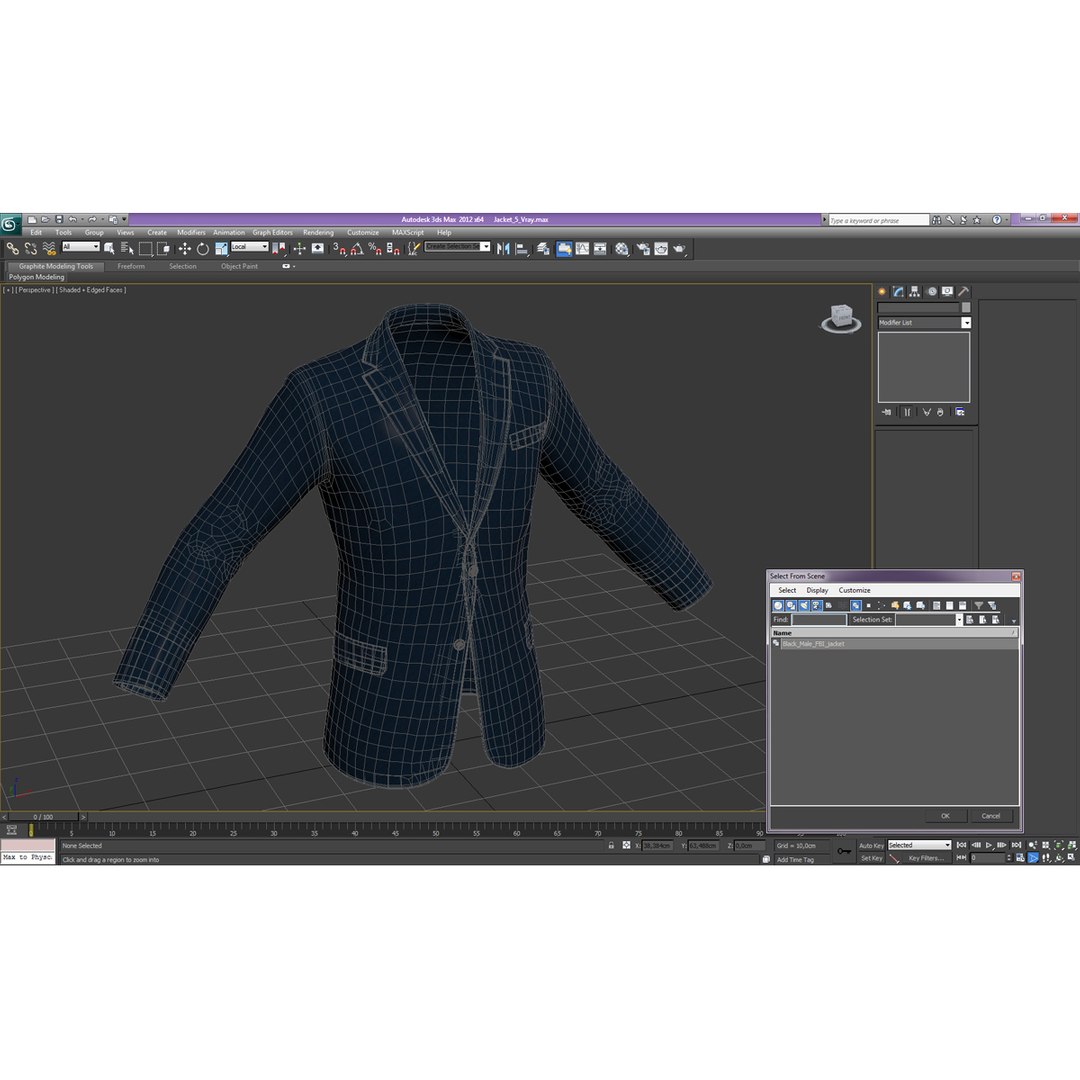Click Cancel in Select From Scene dialog

click(x=990, y=816)
